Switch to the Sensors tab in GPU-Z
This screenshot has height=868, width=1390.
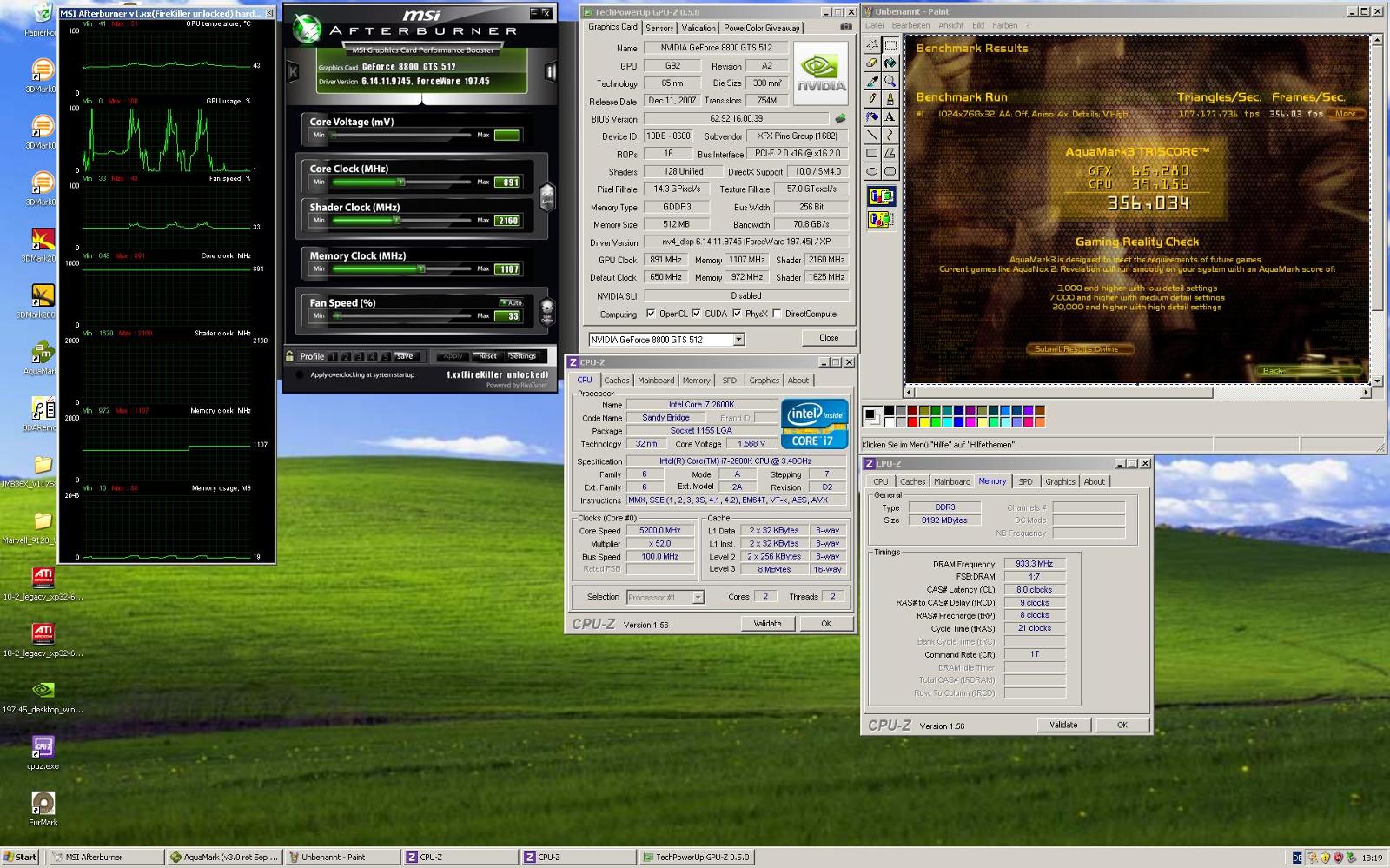pos(659,28)
